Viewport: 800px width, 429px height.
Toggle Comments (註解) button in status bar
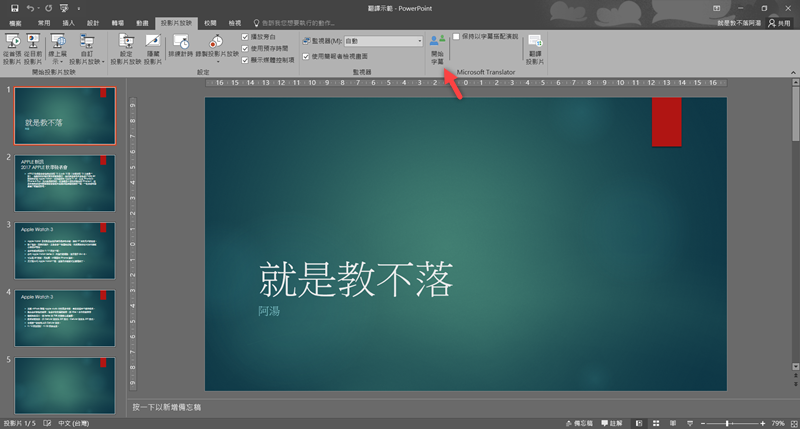pos(612,423)
